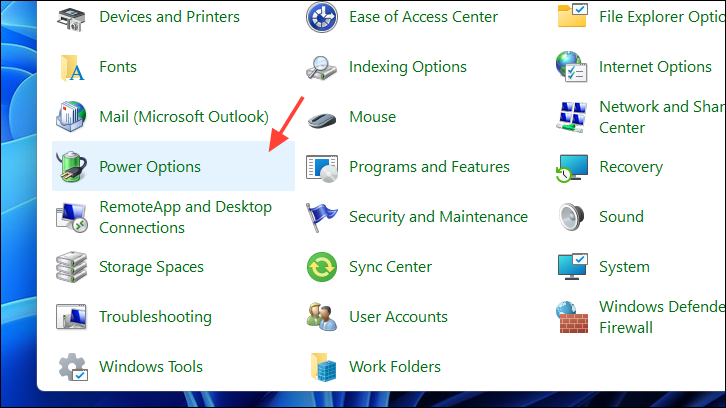
Task: Open the Windows Tools gear icon
Action: click(72, 366)
